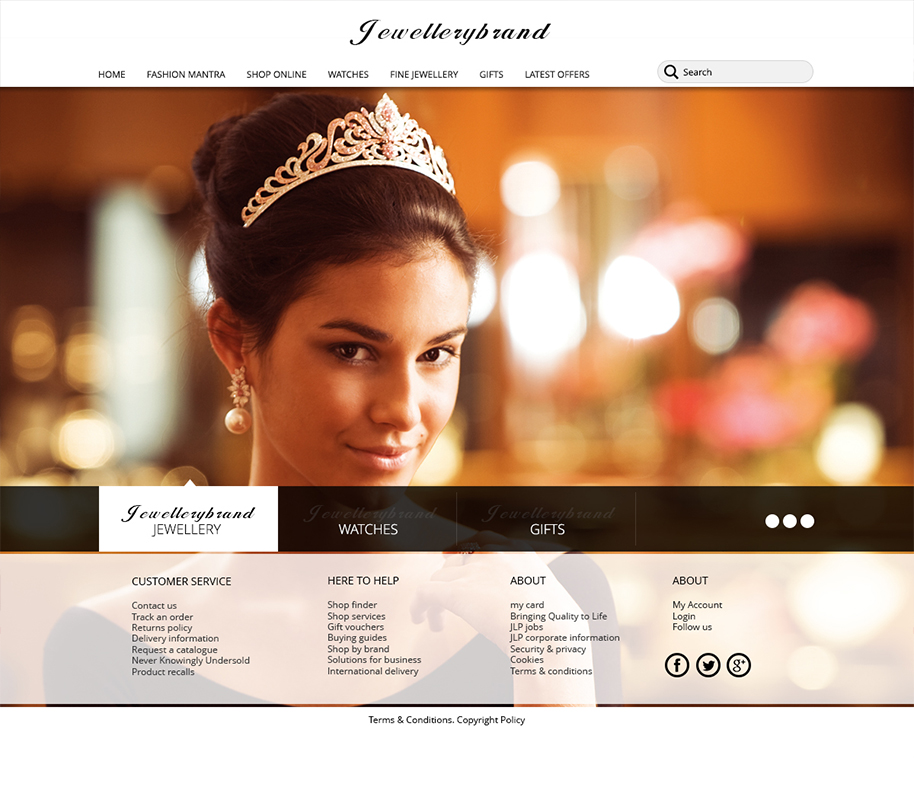View LATEST OFFERS in the navigation

557,75
